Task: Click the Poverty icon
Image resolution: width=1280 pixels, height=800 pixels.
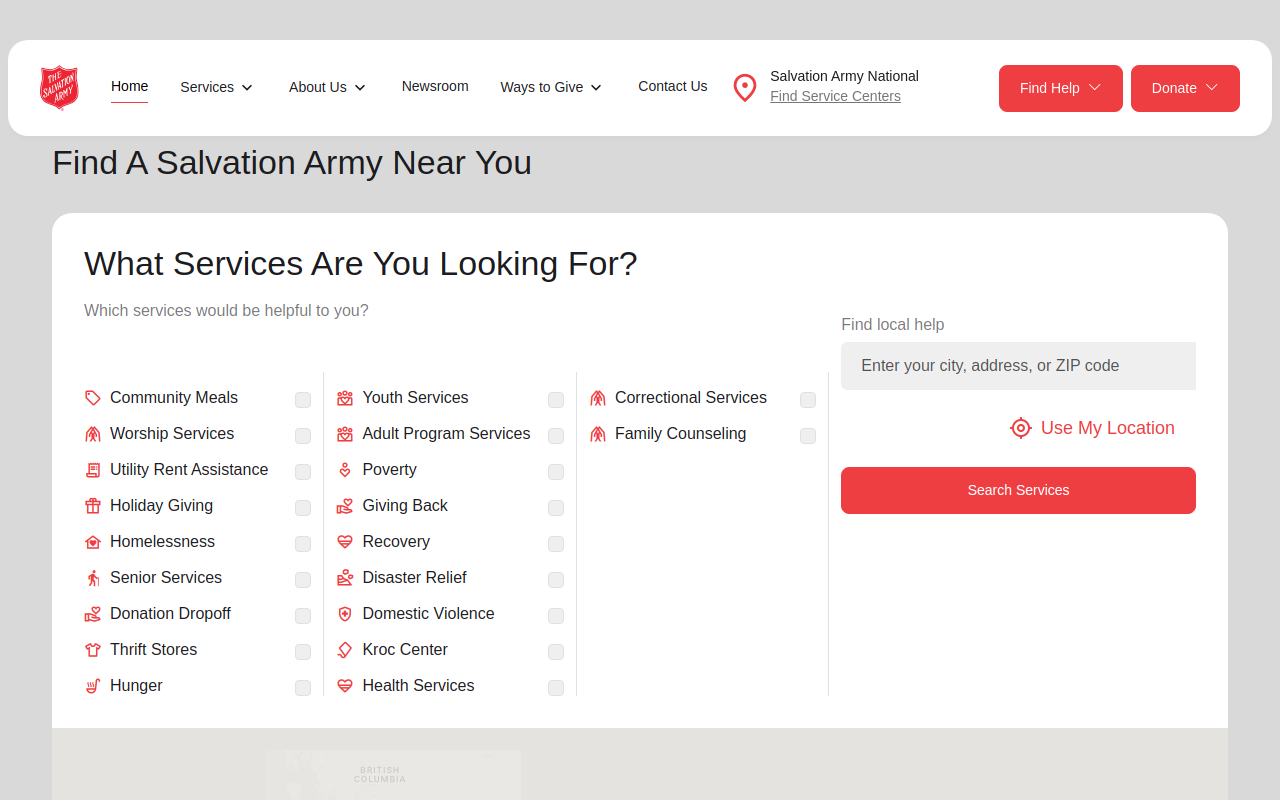Action: click(345, 470)
